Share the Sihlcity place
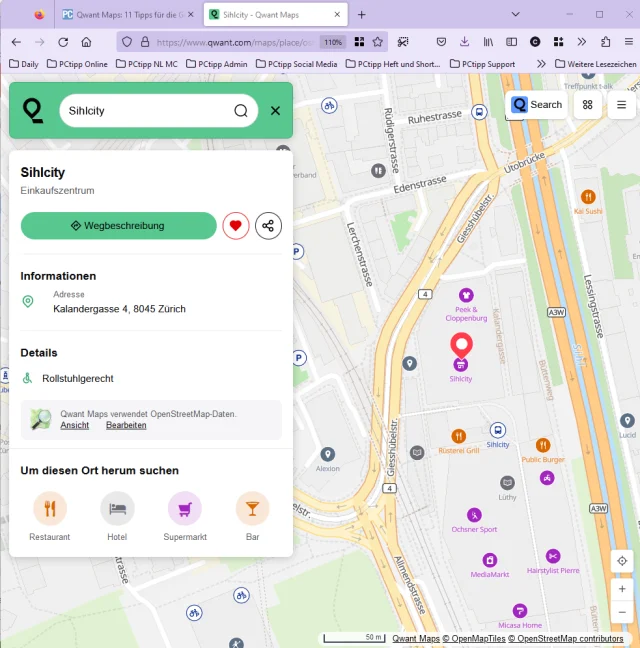 click(x=268, y=226)
